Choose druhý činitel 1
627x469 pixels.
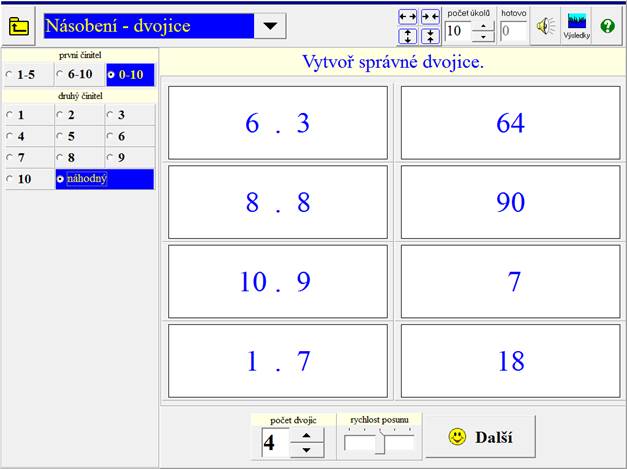tap(29, 115)
